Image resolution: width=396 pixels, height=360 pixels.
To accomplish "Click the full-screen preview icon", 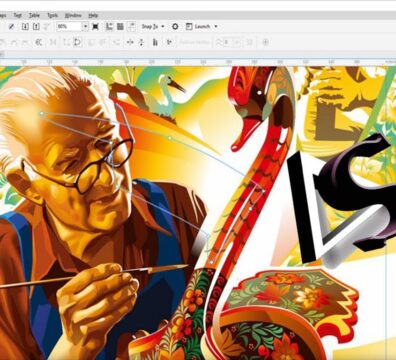I will [x=95, y=27].
